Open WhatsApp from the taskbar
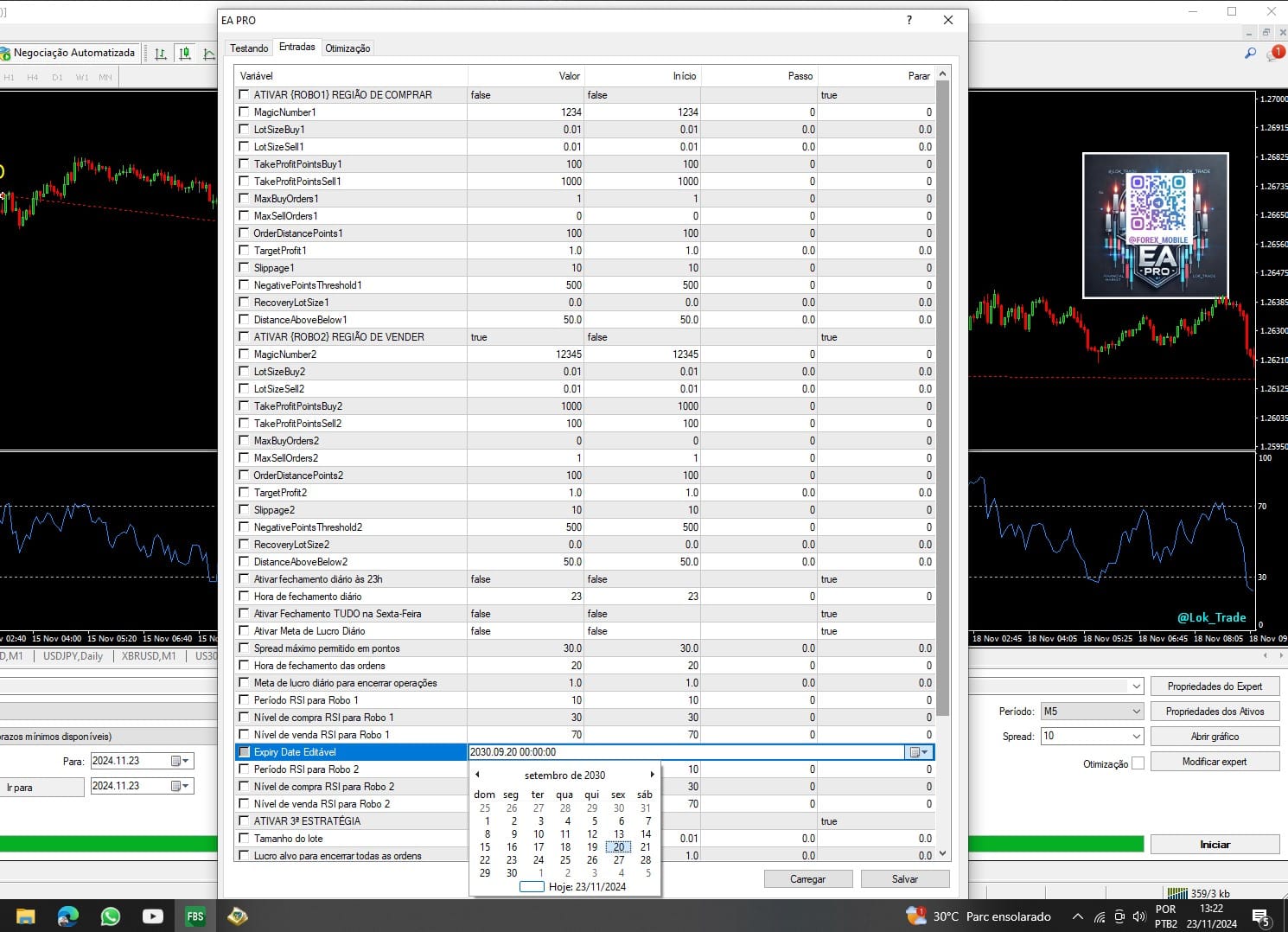The width and height of the screenshot is (1288, 932). coord(111,916)
